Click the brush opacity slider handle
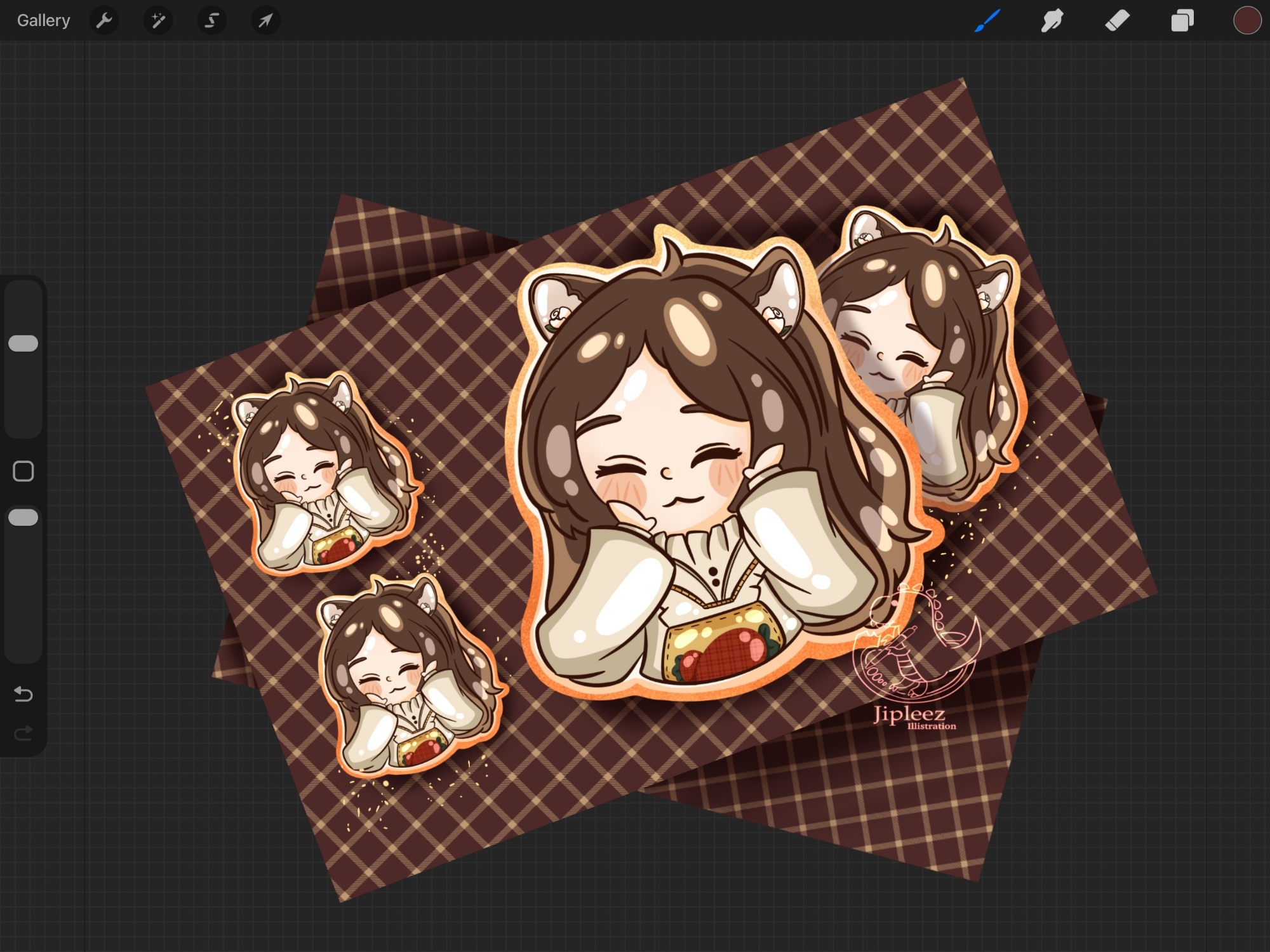The width and height of the screenshot is (1270, 952). pyautogui.click(x=23, y=518)
